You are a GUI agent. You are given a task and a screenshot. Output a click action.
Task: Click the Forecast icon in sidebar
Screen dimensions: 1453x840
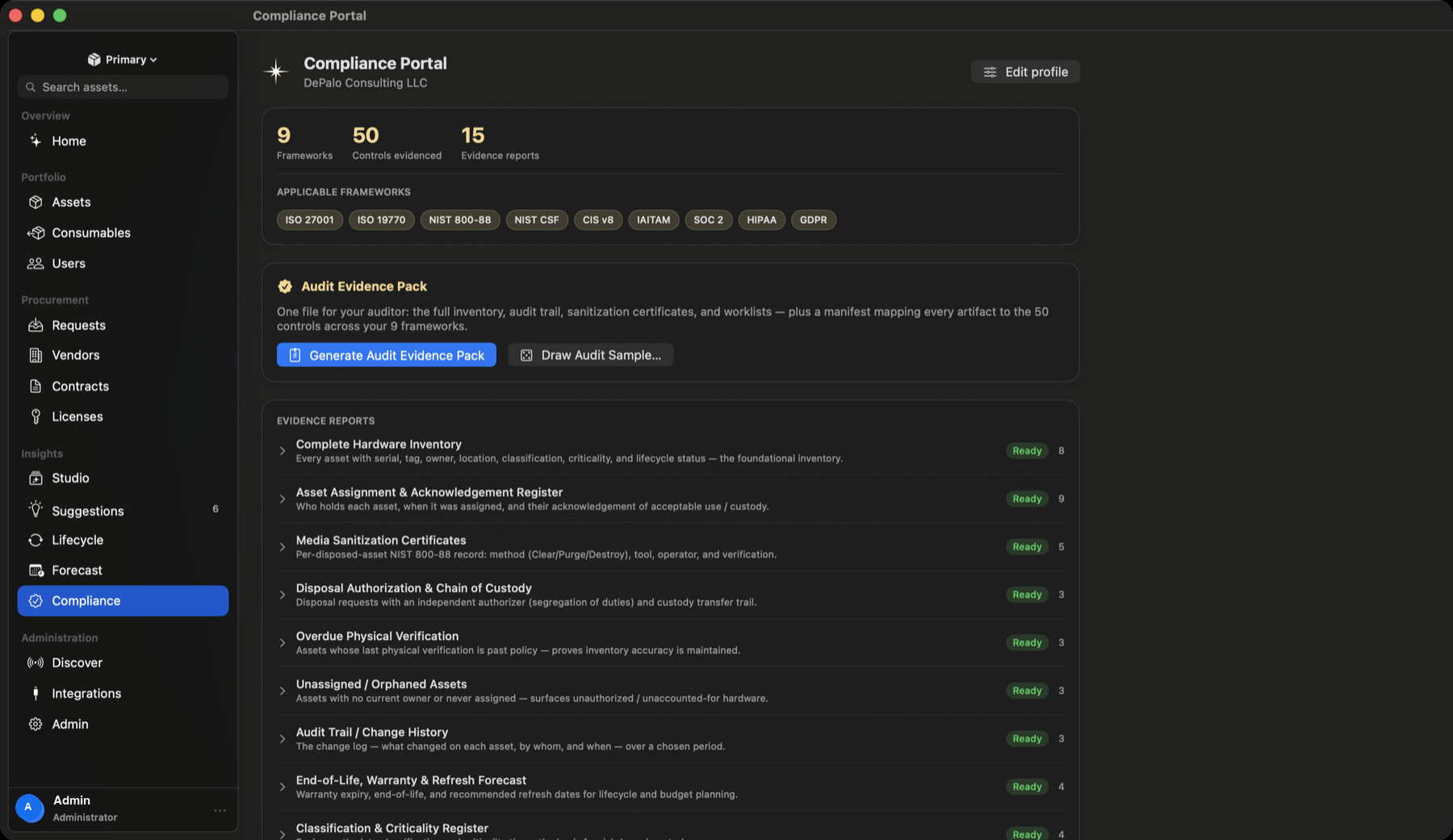(36, 570)
